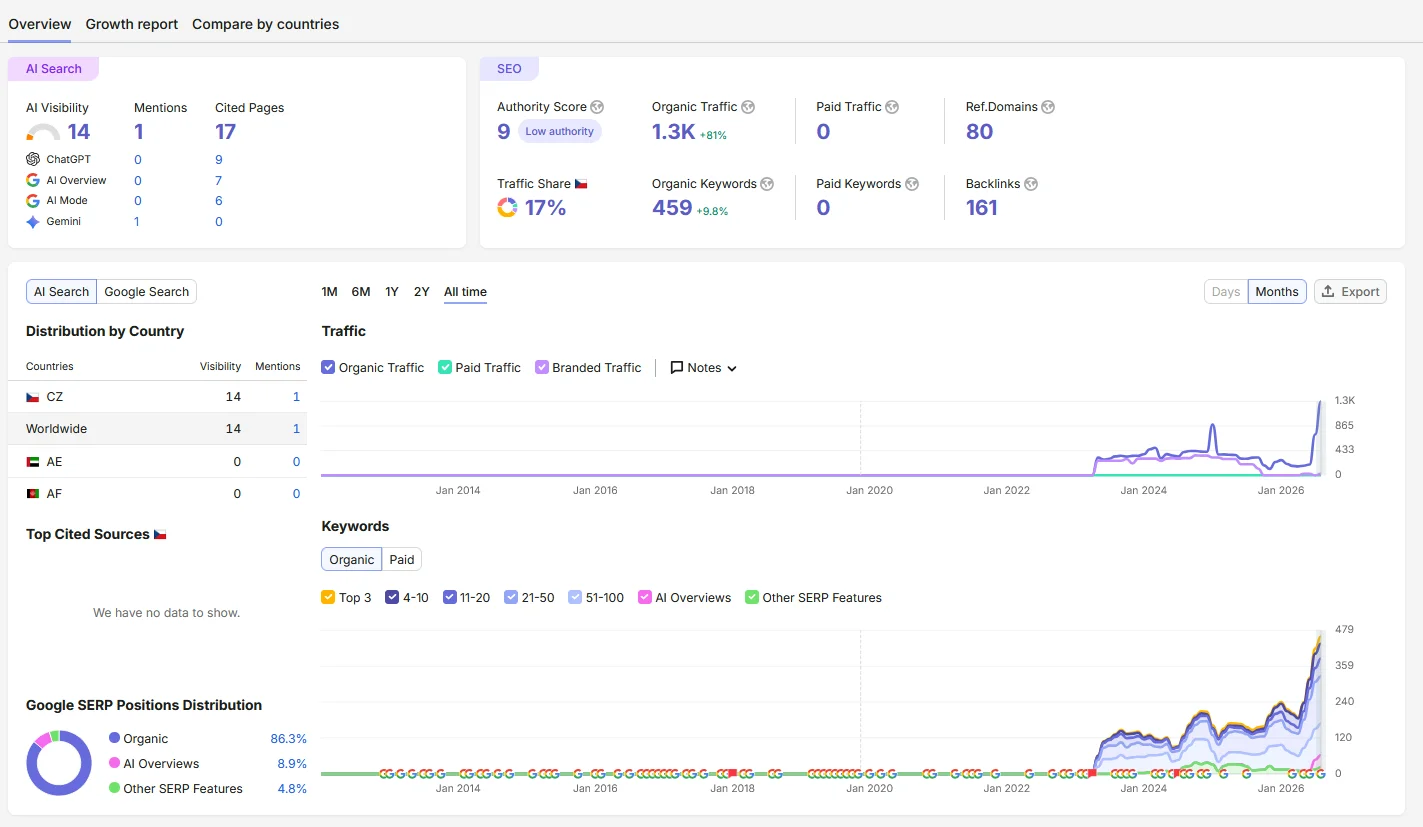Open Compare by countries tab
This screenshot has height=827, width=1423.
click(x=265, y=24)
